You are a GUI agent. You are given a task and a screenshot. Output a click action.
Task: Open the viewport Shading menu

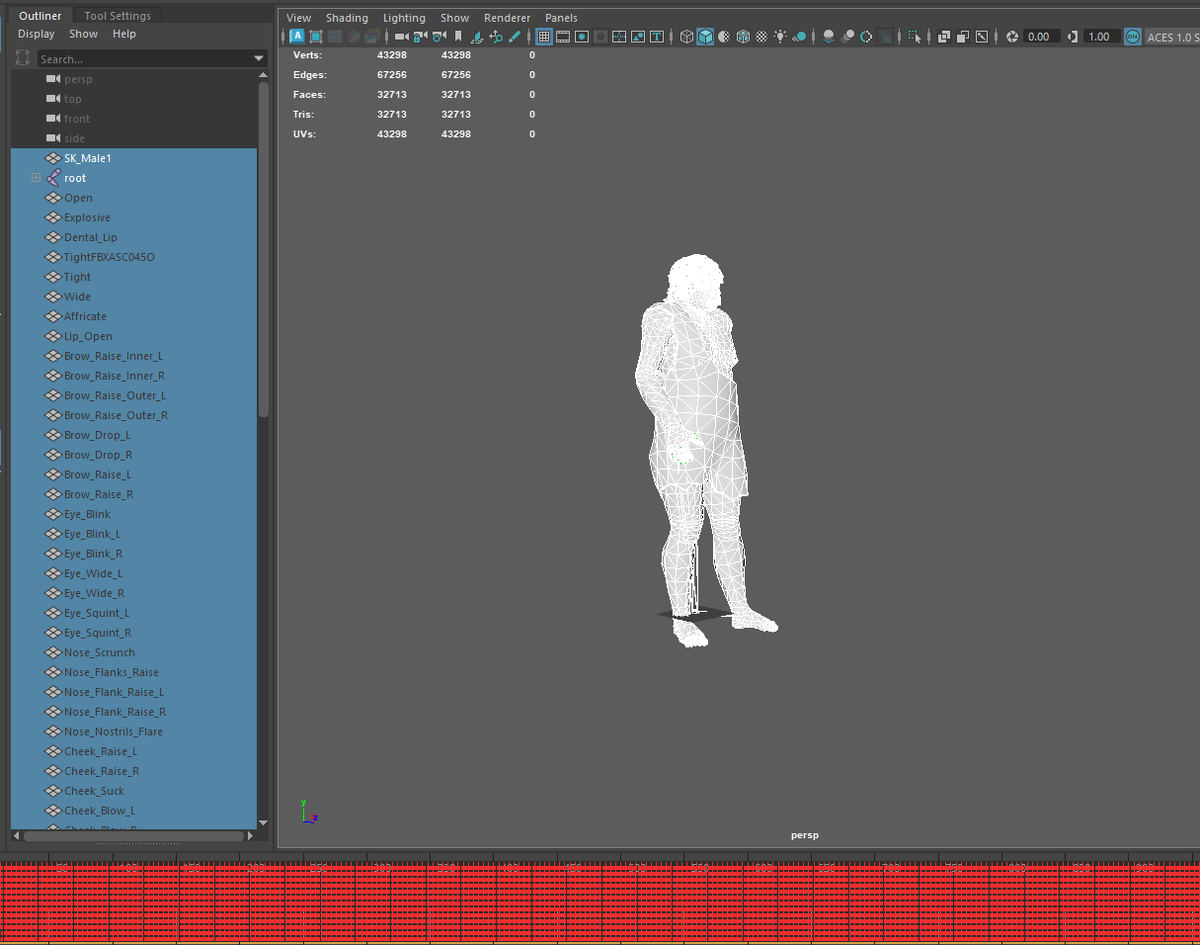click(346, 18)
